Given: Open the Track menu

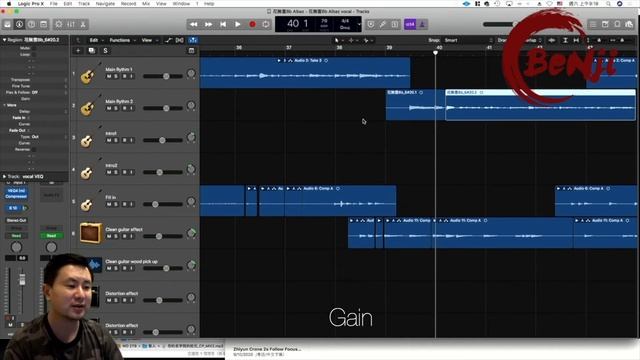Looking at the screenshot, I should coord(84,4).
